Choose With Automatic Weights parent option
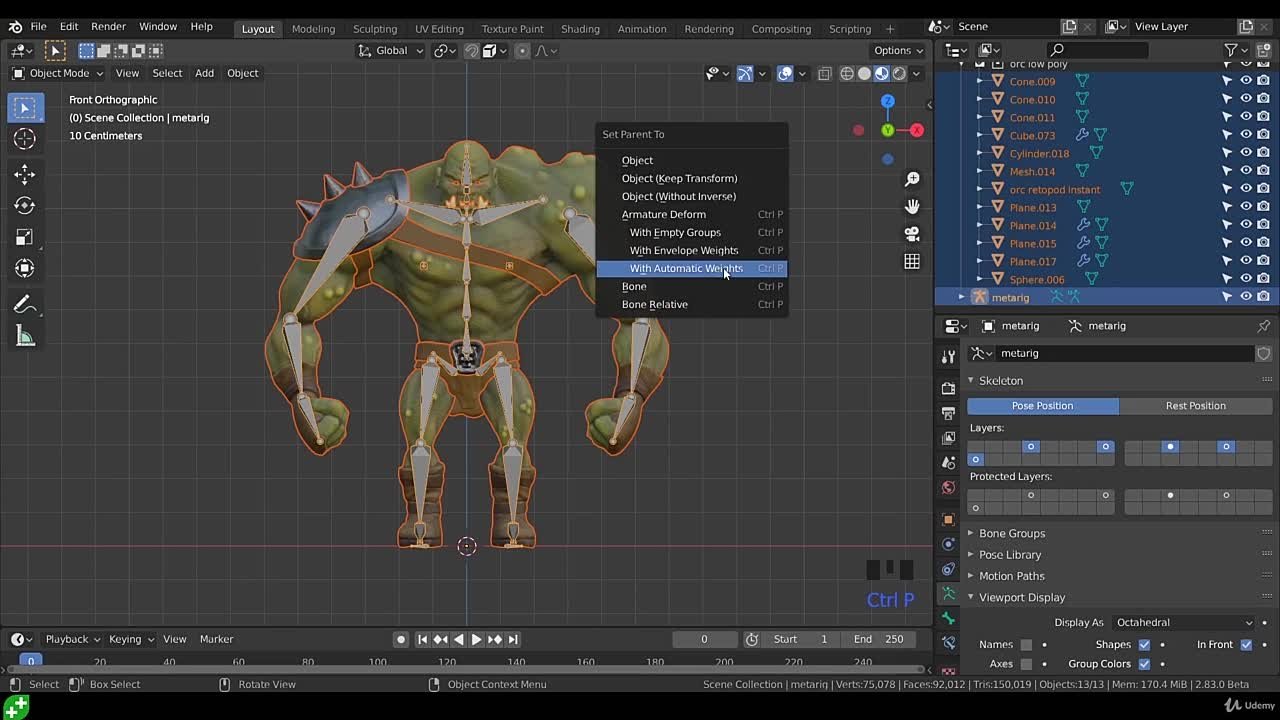The height and width of the screenshot is (720, 1280). (x=692, y=268)
